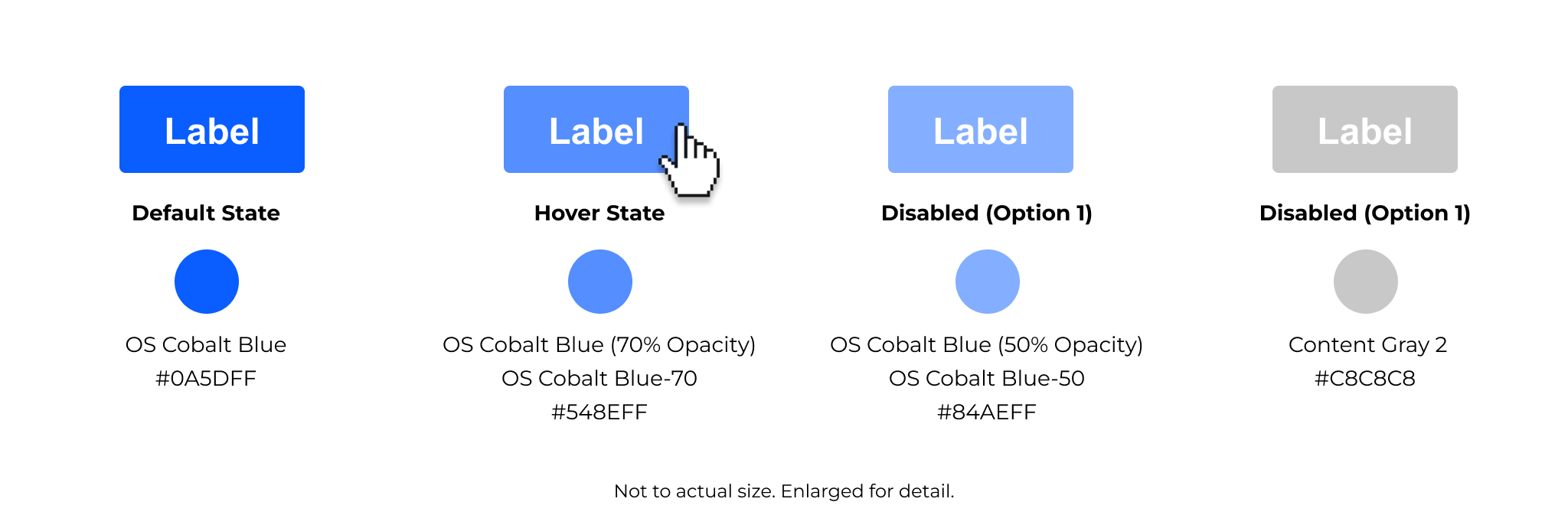This screenshot has width=1568, height=528.
Task: Select the Content Gray 2 color circle
Action: tap(1366, 282)
